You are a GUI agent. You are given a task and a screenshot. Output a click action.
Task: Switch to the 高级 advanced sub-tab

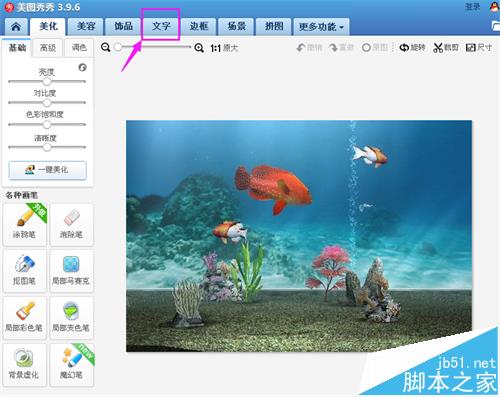(48, 48)
